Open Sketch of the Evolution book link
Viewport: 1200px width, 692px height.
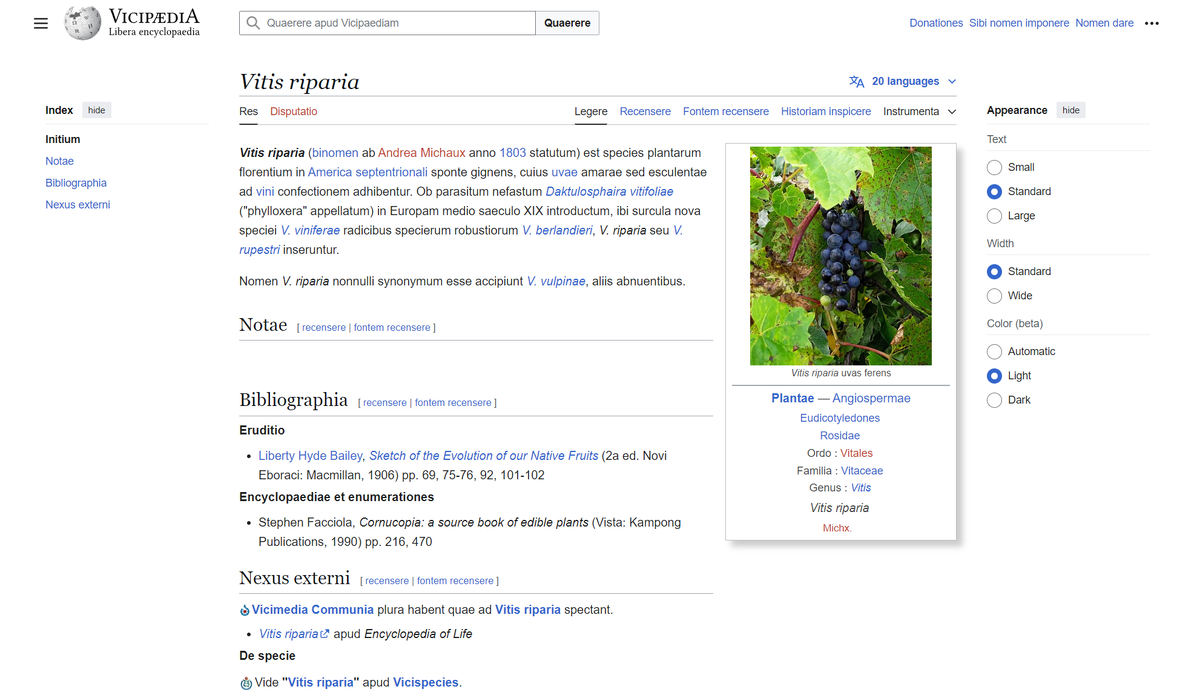[x=484, y=456]
